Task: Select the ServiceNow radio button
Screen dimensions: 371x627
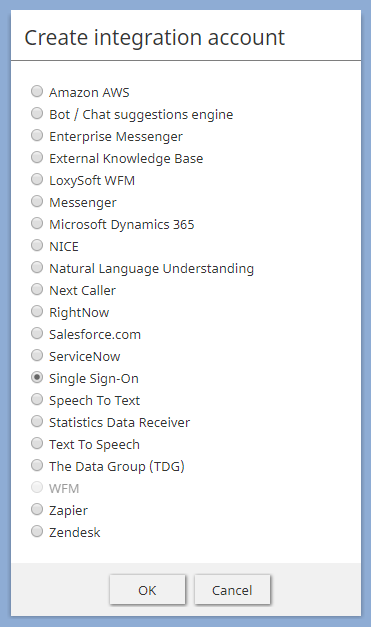Action: pos(37,355)
